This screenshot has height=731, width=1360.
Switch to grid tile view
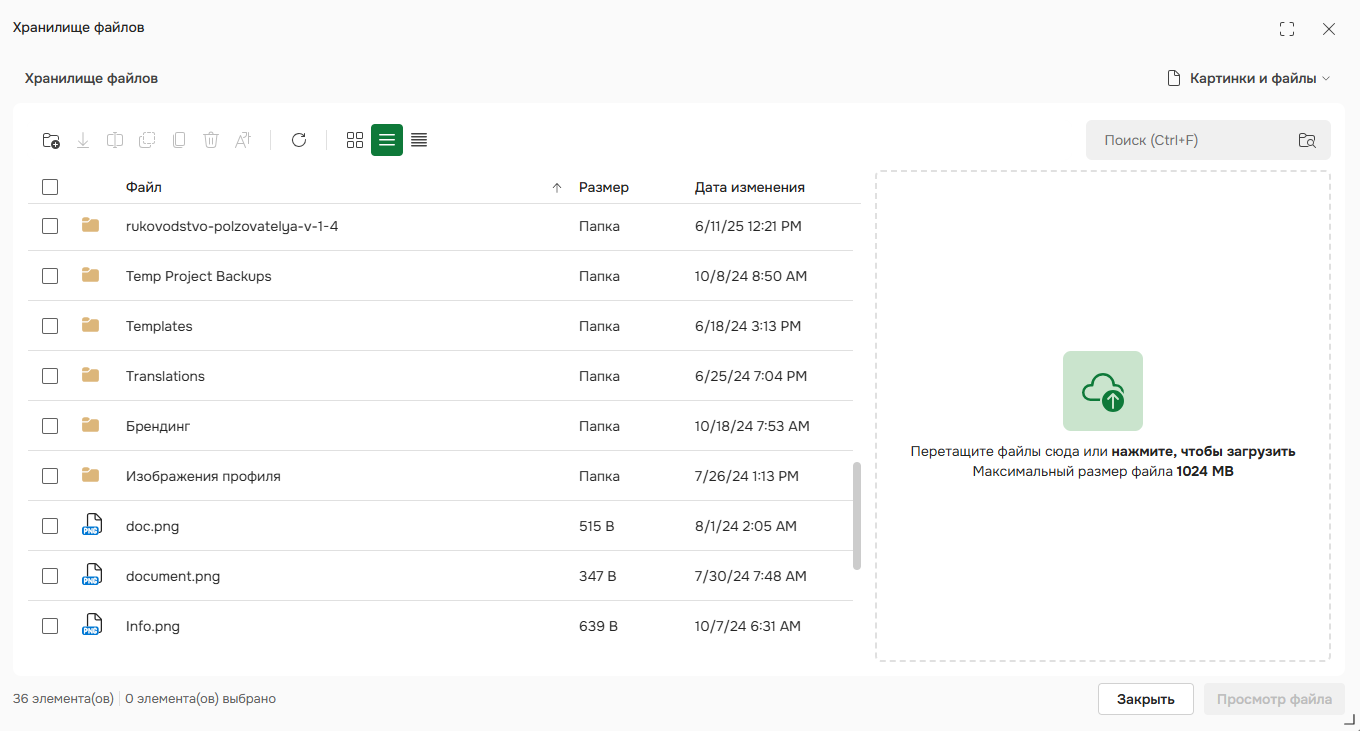click(354, 140)
